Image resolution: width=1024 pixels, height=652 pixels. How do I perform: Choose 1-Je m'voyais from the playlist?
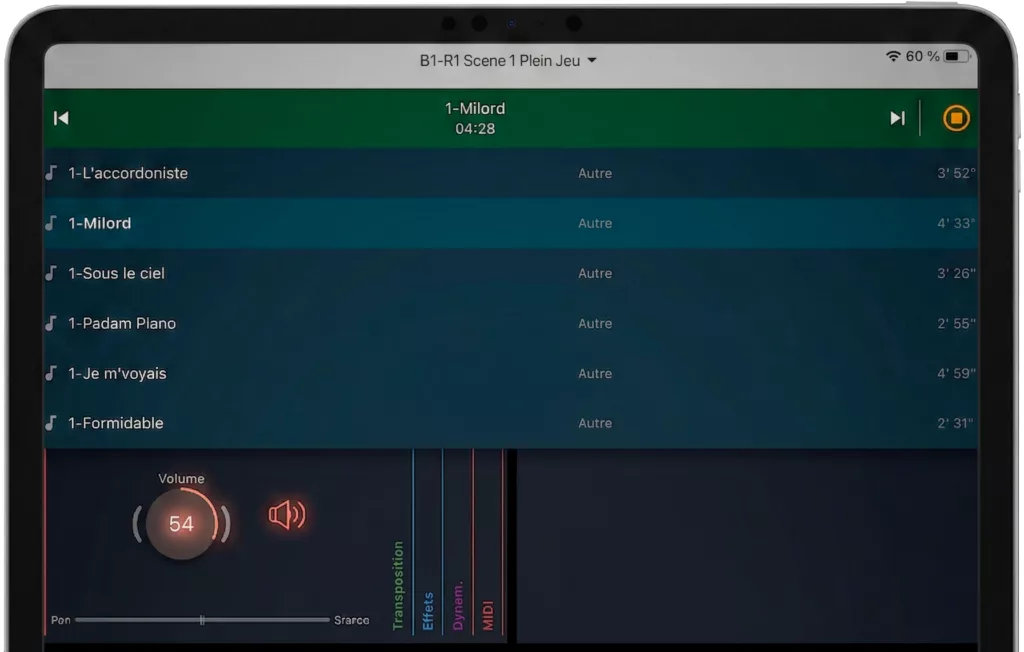point(117,373)
